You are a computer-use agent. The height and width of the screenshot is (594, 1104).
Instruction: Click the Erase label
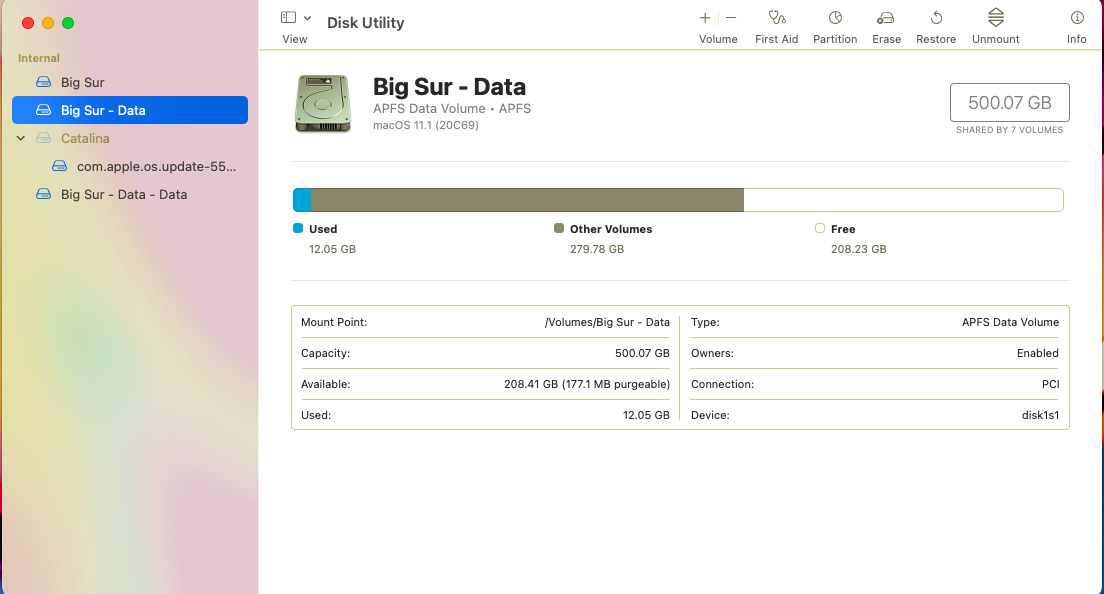[x=886, y=39]
